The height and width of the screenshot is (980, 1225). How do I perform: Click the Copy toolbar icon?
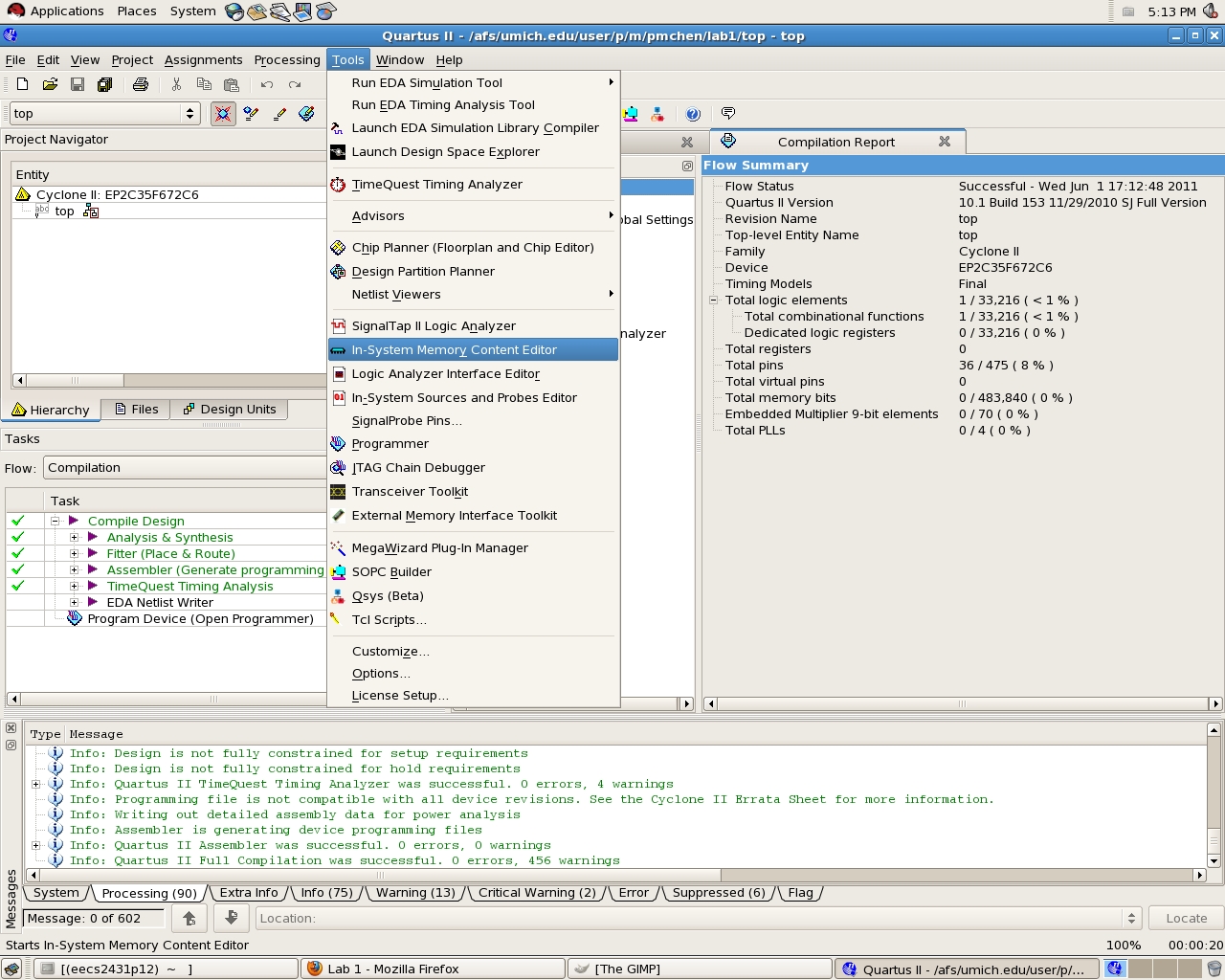(x=204, y=84)
